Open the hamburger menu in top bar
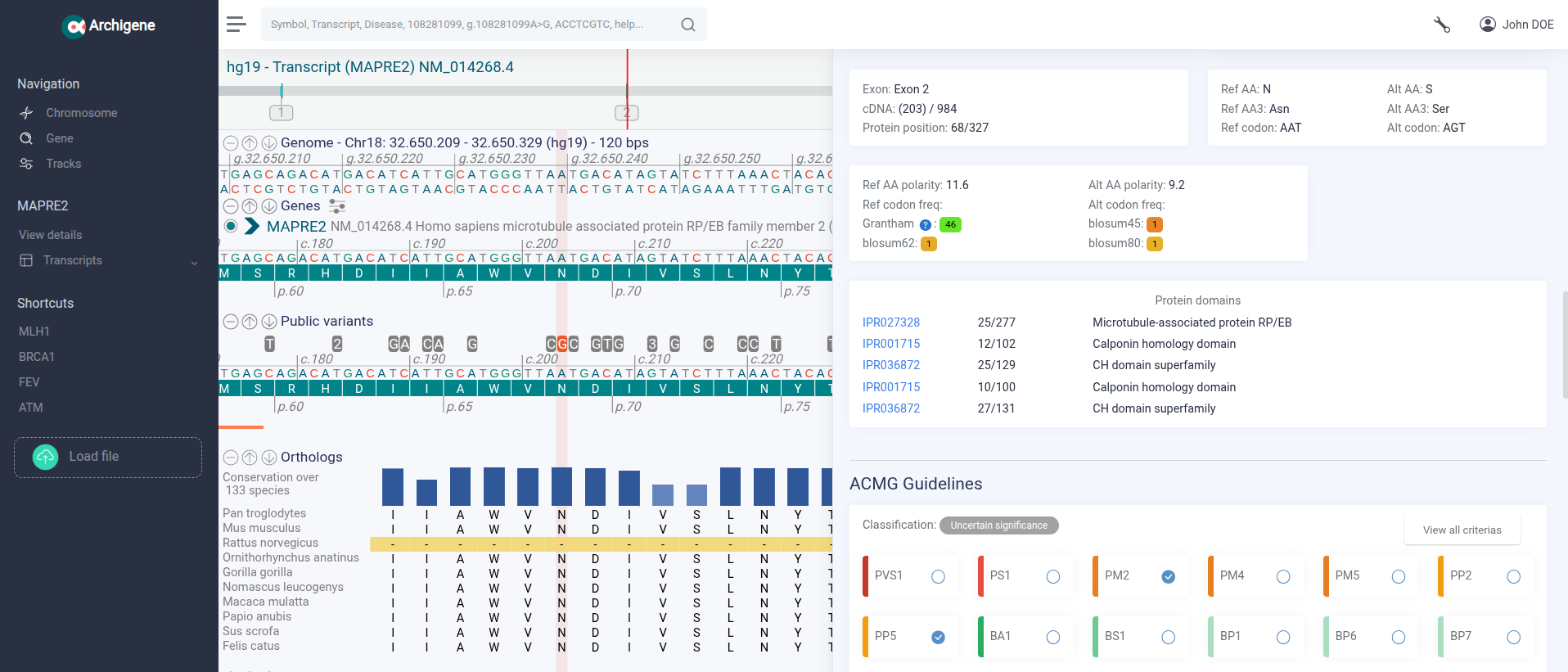Viewport: 1568px width, 672px height. coord(237,25)
